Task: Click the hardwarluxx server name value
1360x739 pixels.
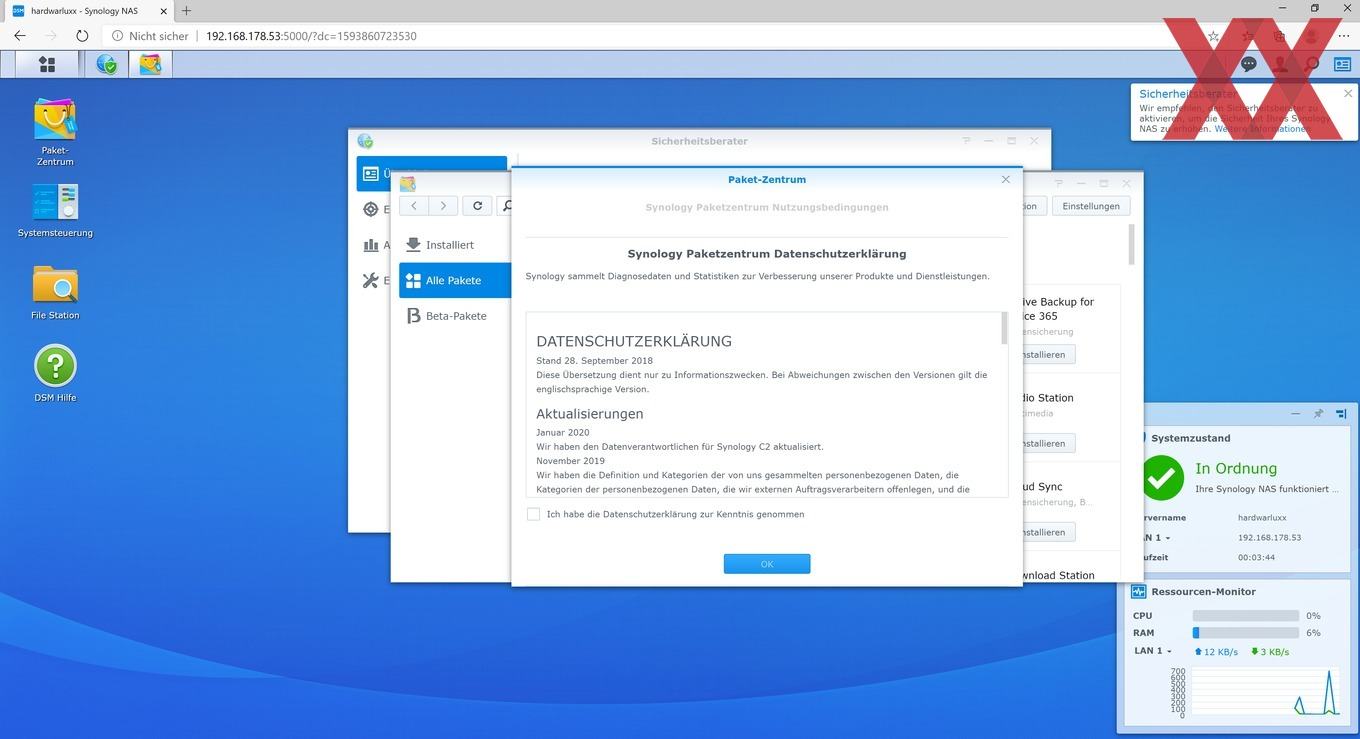Action: tap(1262, 518)
